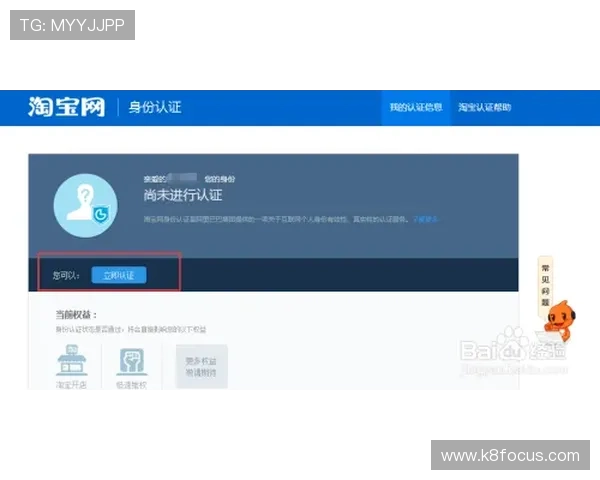
Task: Click the 当前权益 heading
Action: (x=76, y=315)
